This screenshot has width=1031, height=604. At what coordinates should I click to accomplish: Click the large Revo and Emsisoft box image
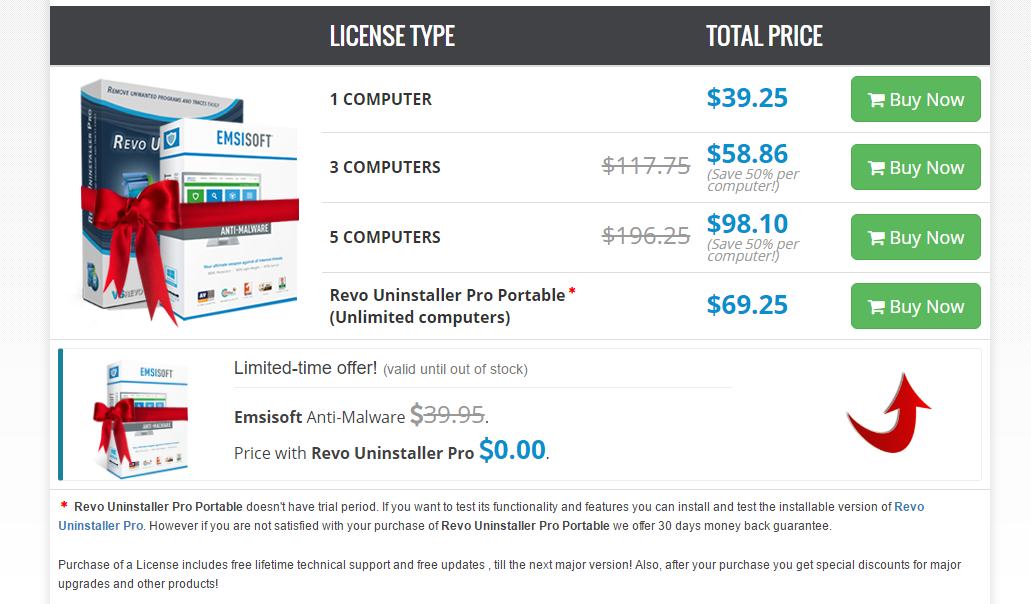(185, 200)
